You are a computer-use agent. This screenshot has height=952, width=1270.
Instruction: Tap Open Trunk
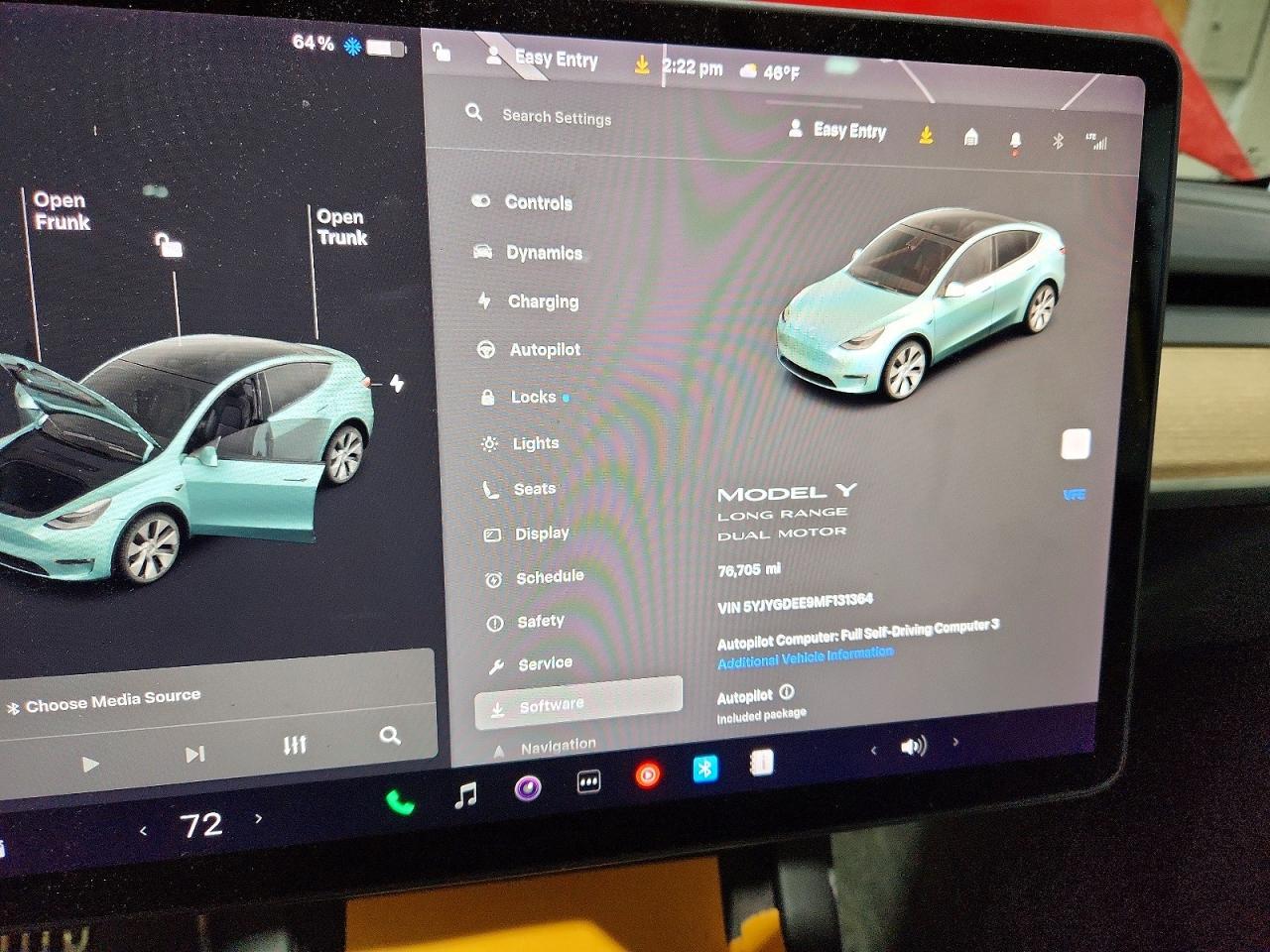341,227
